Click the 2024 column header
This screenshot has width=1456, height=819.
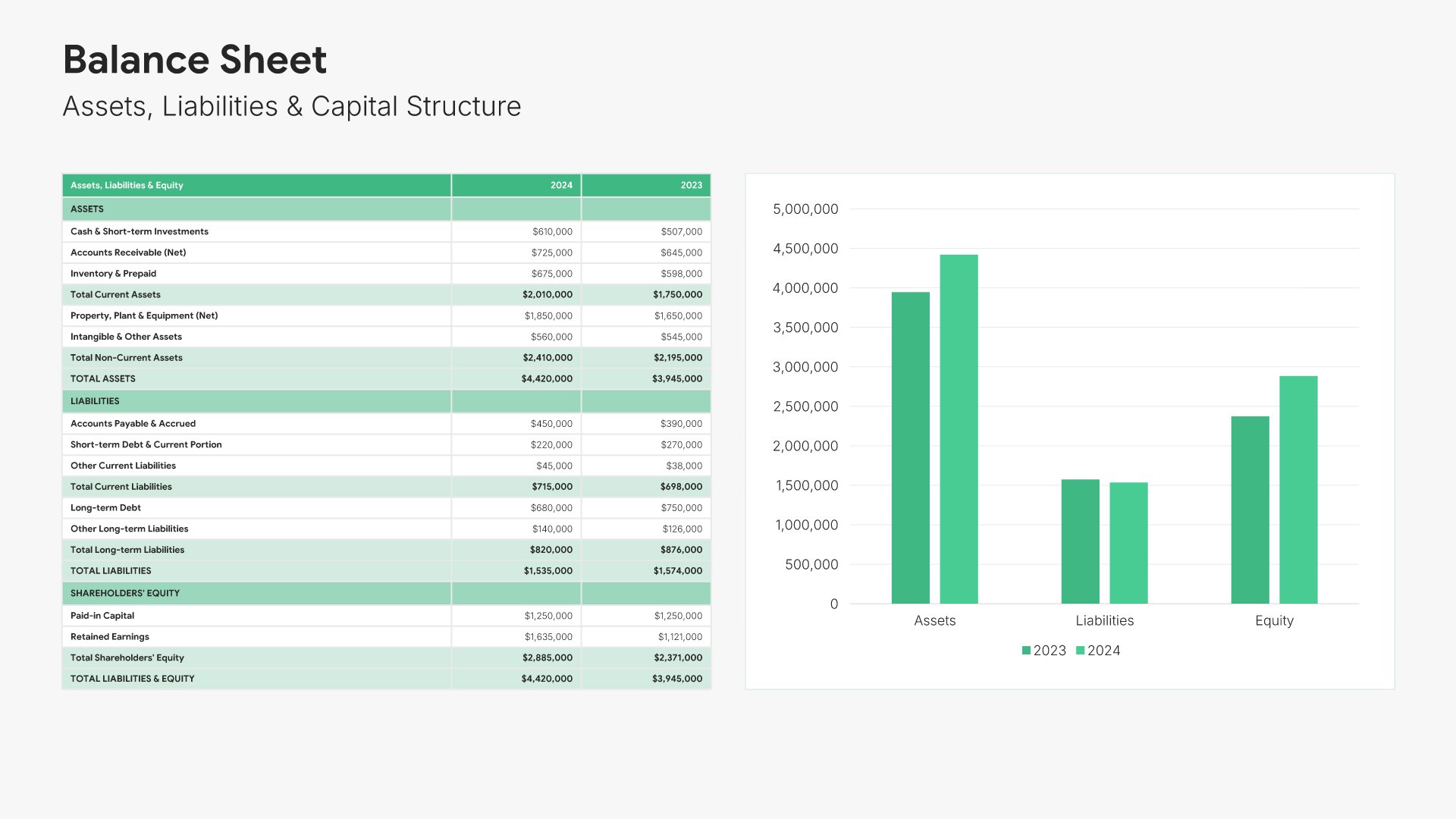coord(561,185)
